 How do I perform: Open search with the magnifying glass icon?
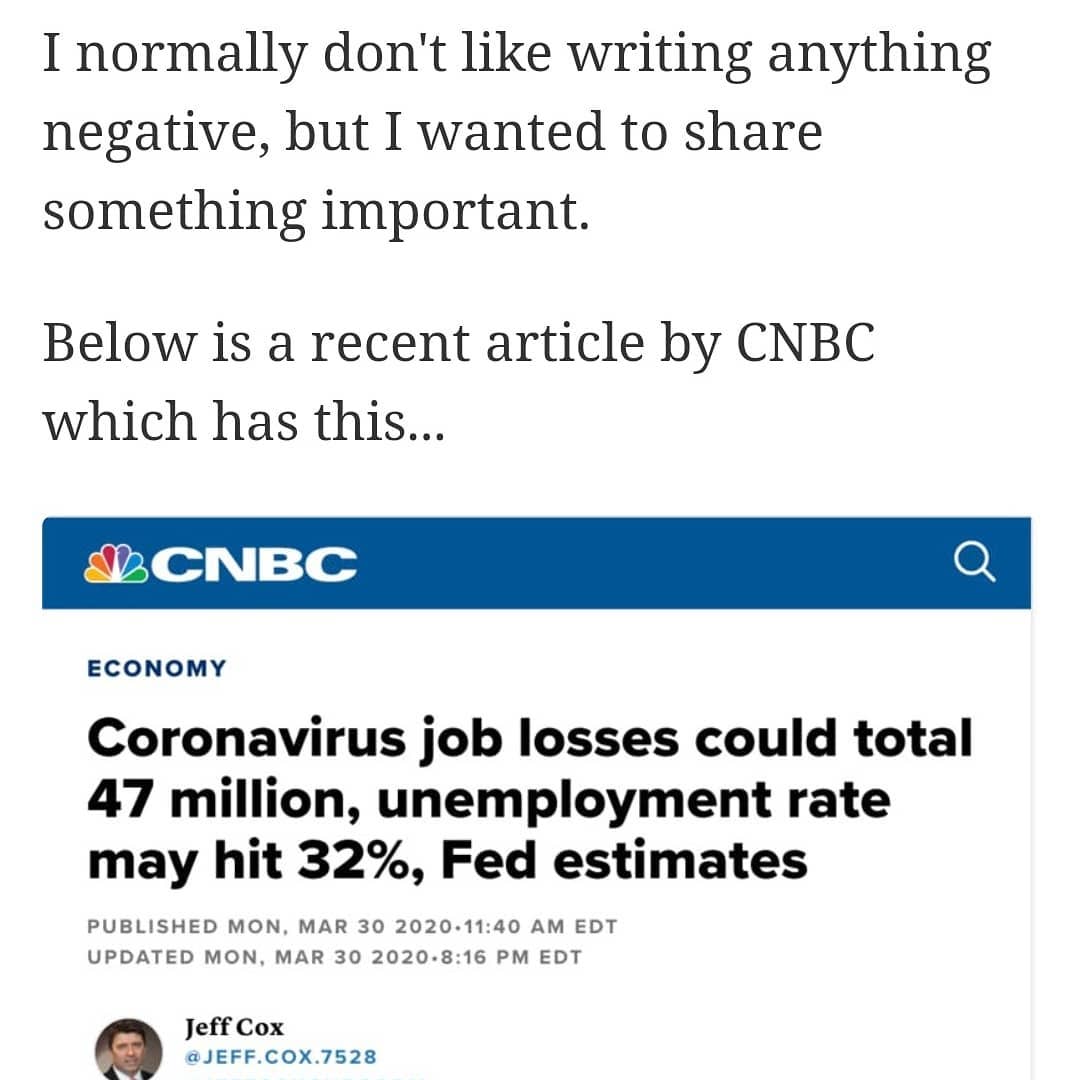tap(974, 562)
